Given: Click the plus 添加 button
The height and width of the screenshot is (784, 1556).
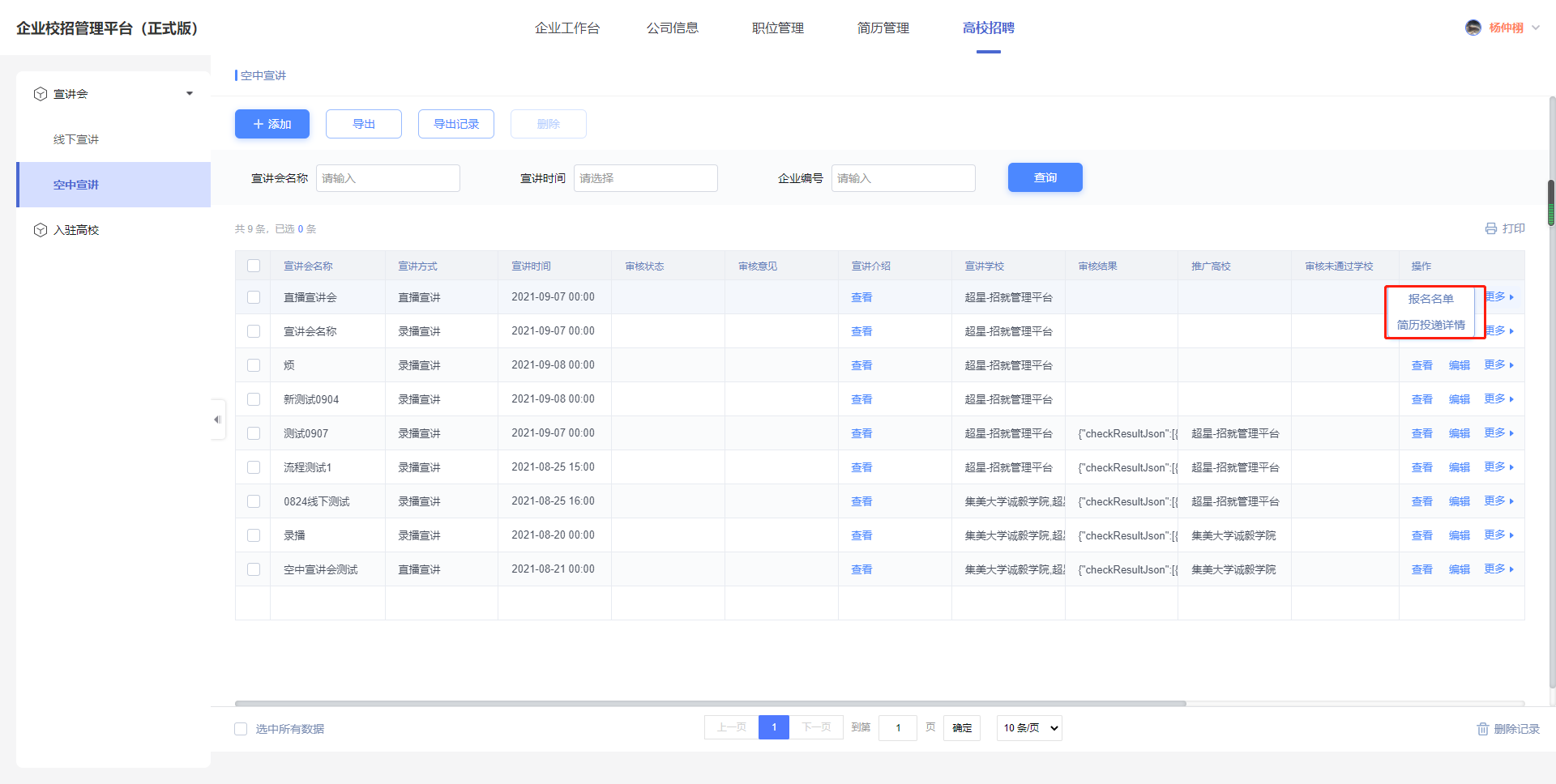Looking at the screenshot, I should 272,124.
